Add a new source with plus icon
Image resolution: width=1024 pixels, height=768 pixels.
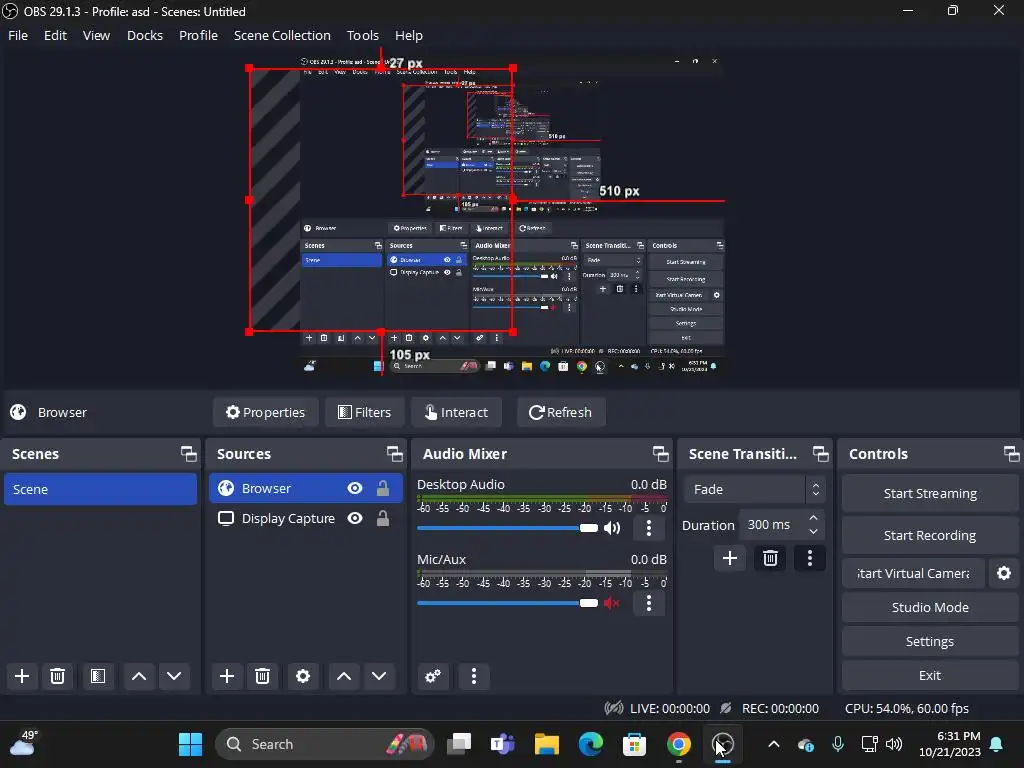click(227, 676)
